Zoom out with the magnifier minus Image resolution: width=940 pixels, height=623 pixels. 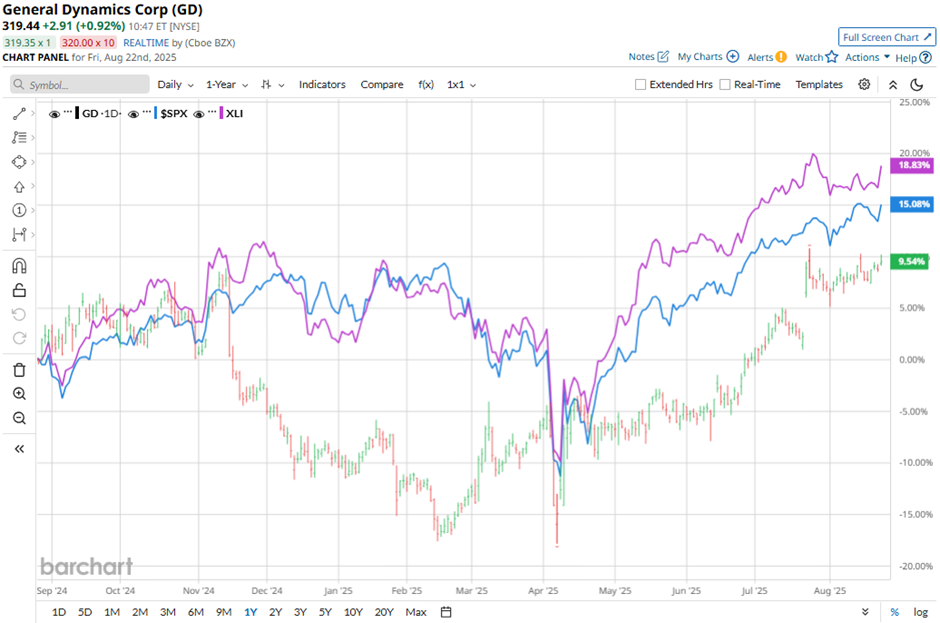point(19,418)
